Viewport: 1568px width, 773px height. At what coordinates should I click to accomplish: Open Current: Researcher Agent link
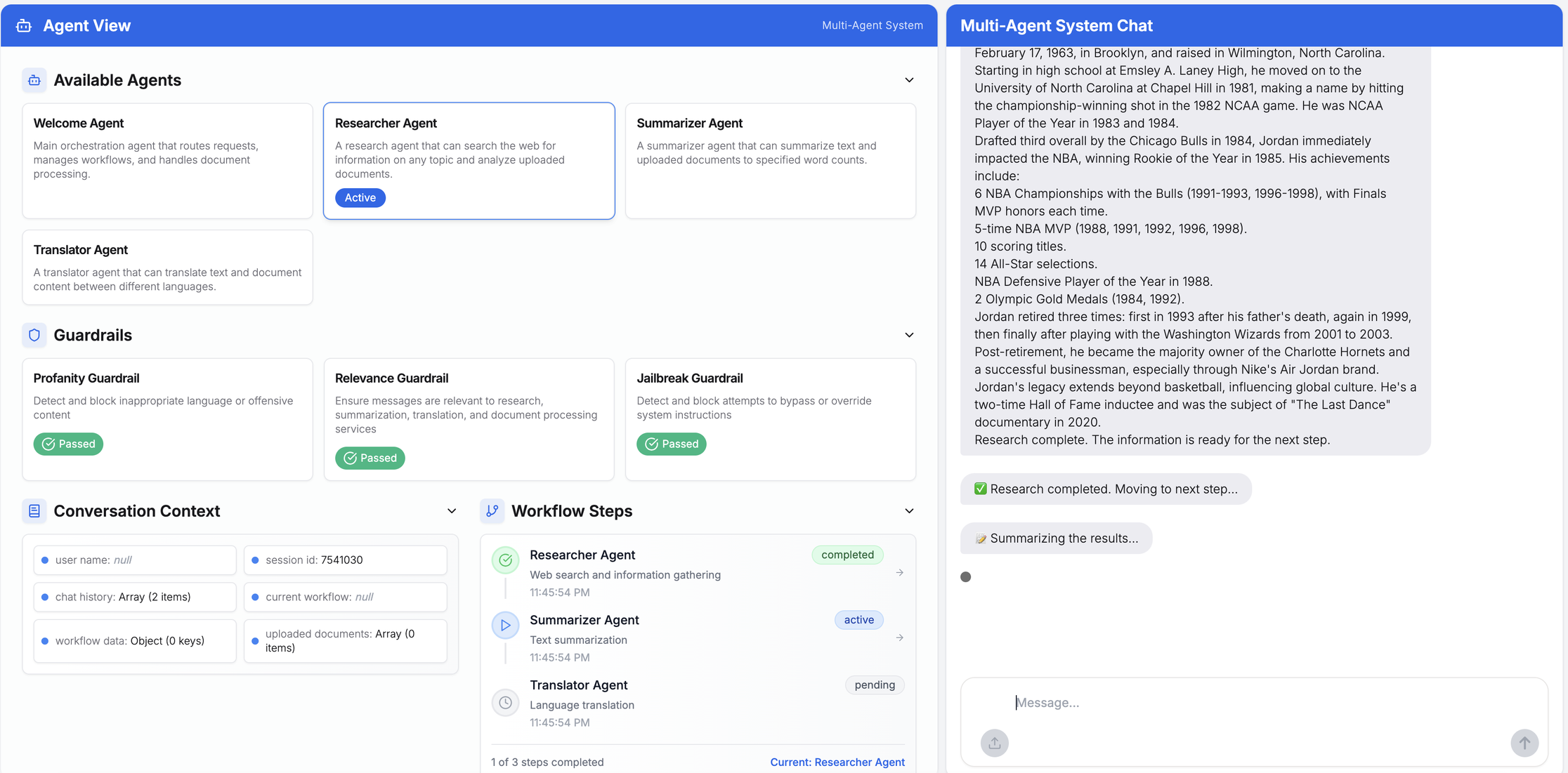[837, 762]
